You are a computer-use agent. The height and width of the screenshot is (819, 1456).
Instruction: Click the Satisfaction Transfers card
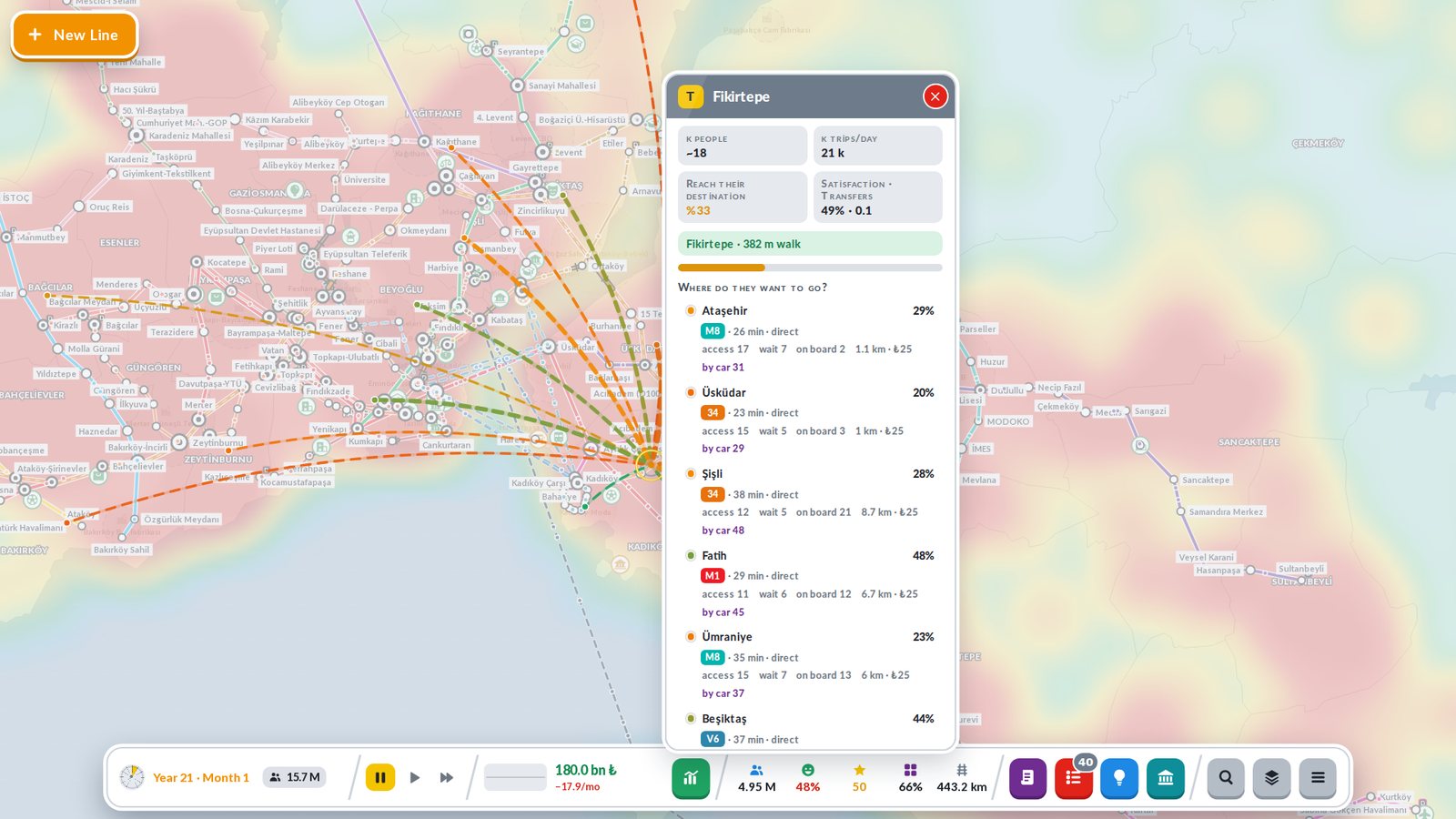[x=877, y=197]
